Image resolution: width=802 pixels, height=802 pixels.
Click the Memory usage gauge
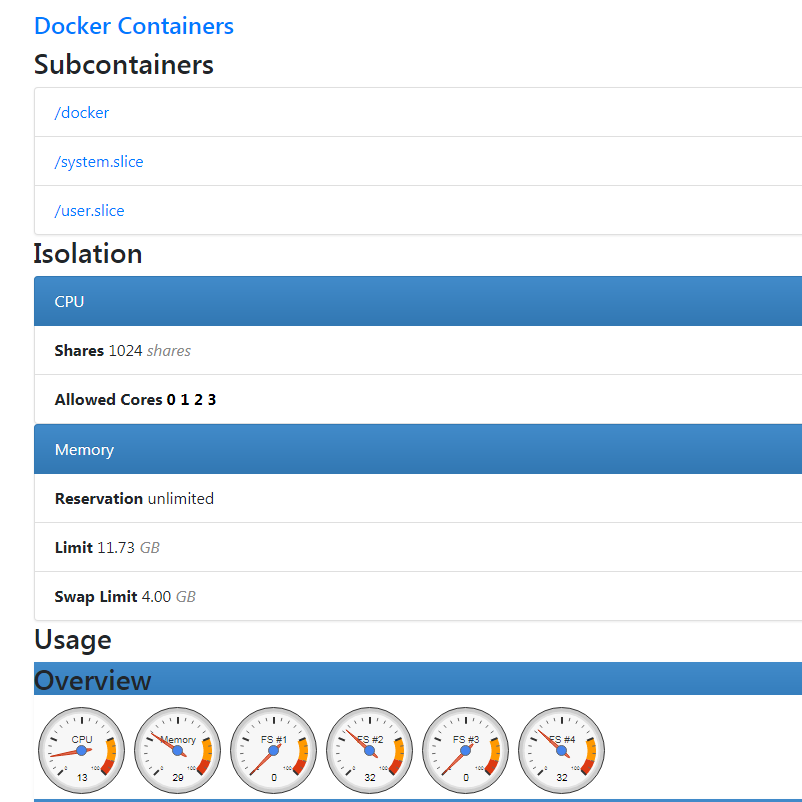[x=177, y=750]
